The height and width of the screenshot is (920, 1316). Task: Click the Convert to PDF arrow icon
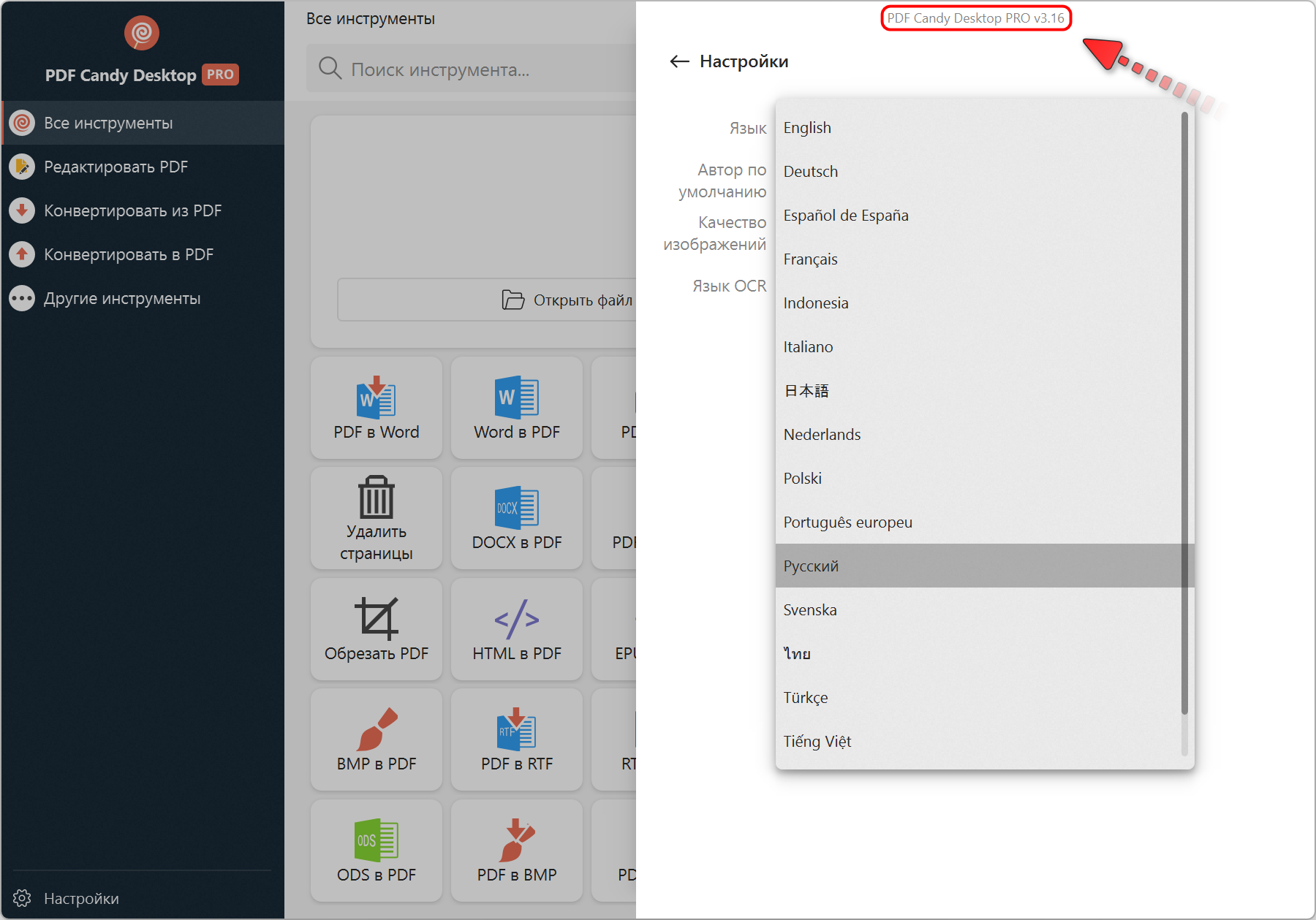click(x=23, y=254)
